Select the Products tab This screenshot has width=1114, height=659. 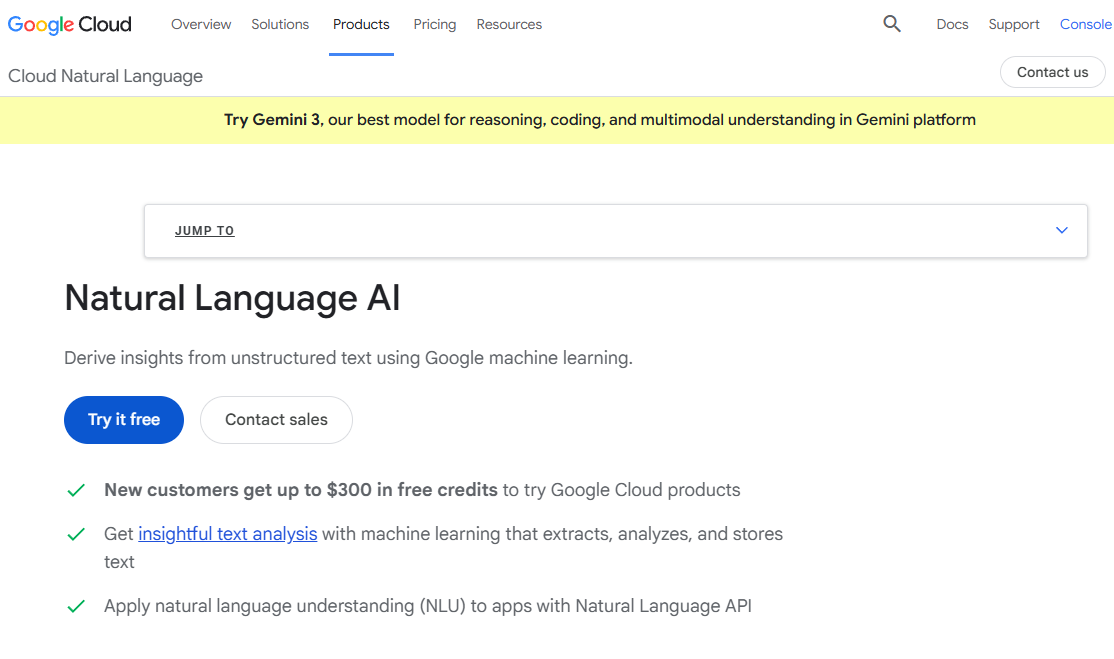pyautogui.click(x=361, y=24)
